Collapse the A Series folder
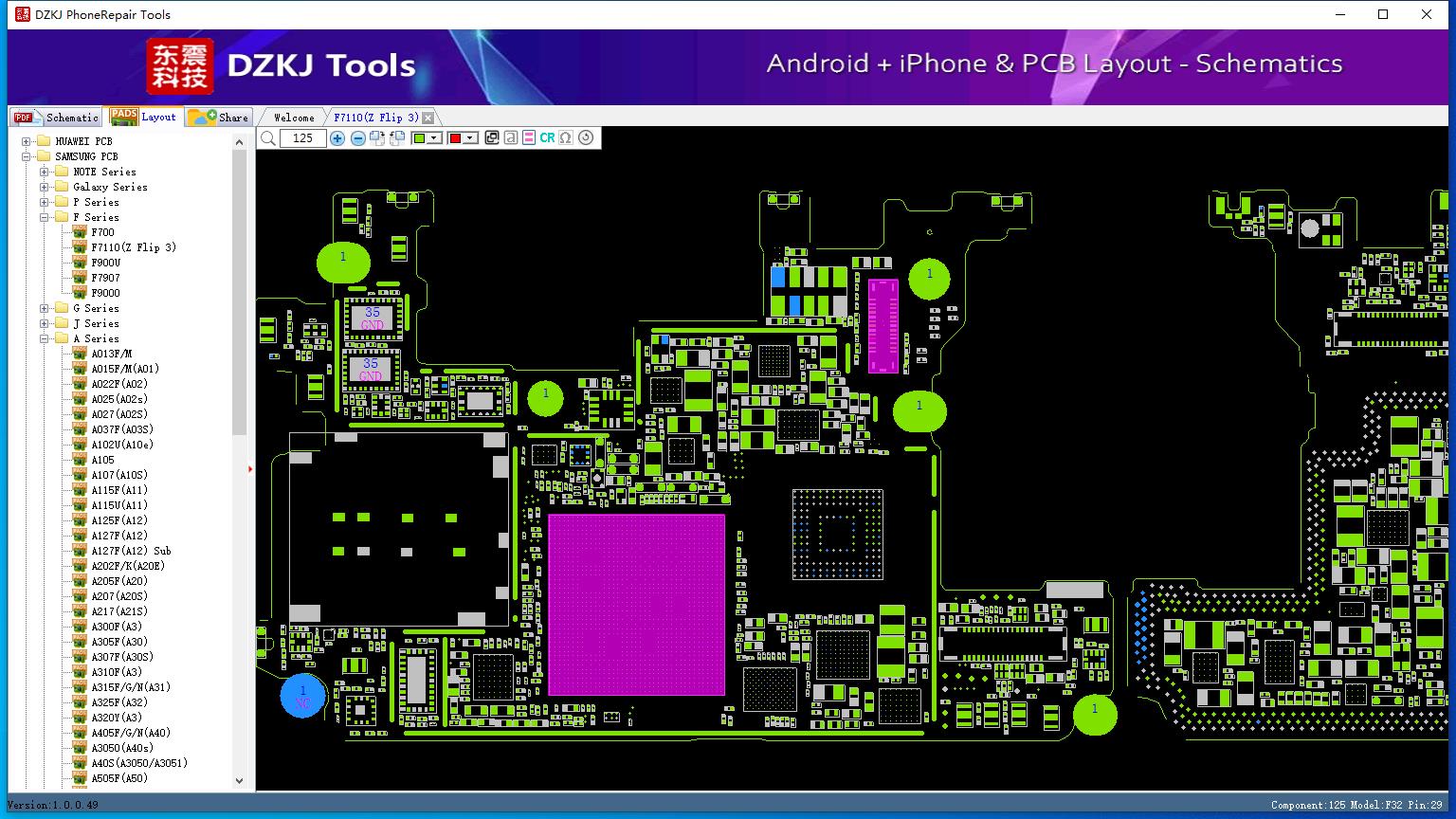The height and width of the screenshot is (819, 1456). coord(45,338)
